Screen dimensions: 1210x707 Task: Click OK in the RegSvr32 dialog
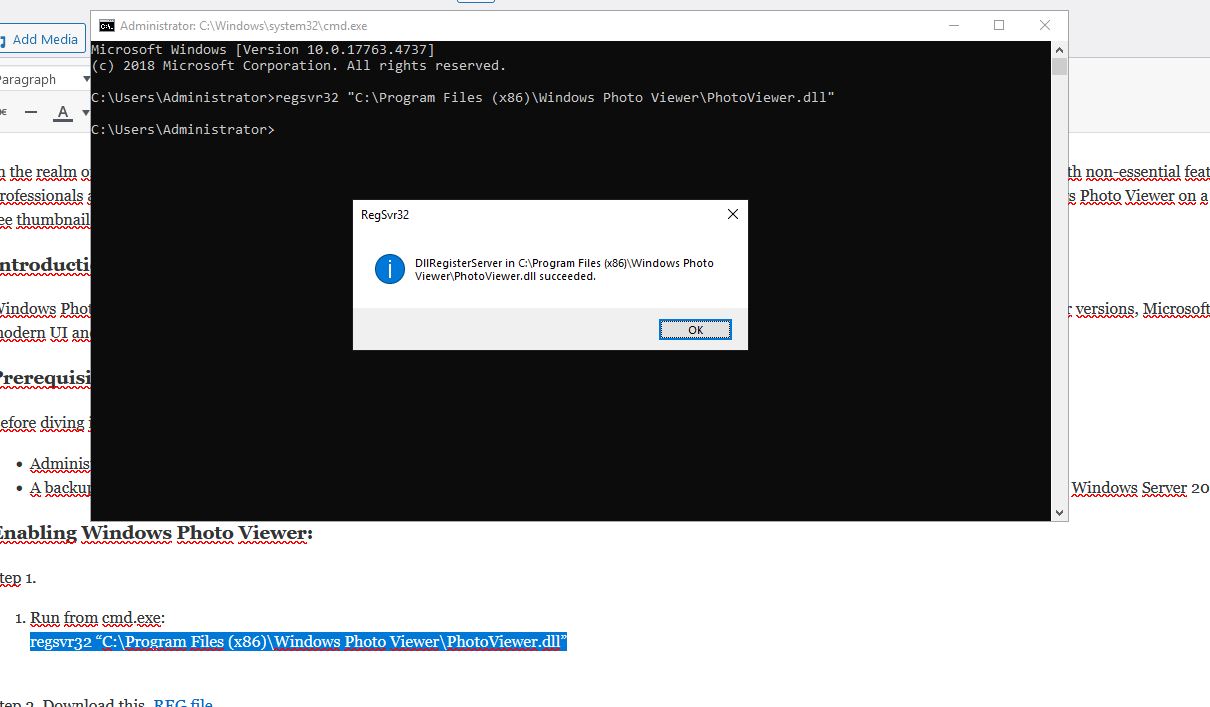coord(695,329)
